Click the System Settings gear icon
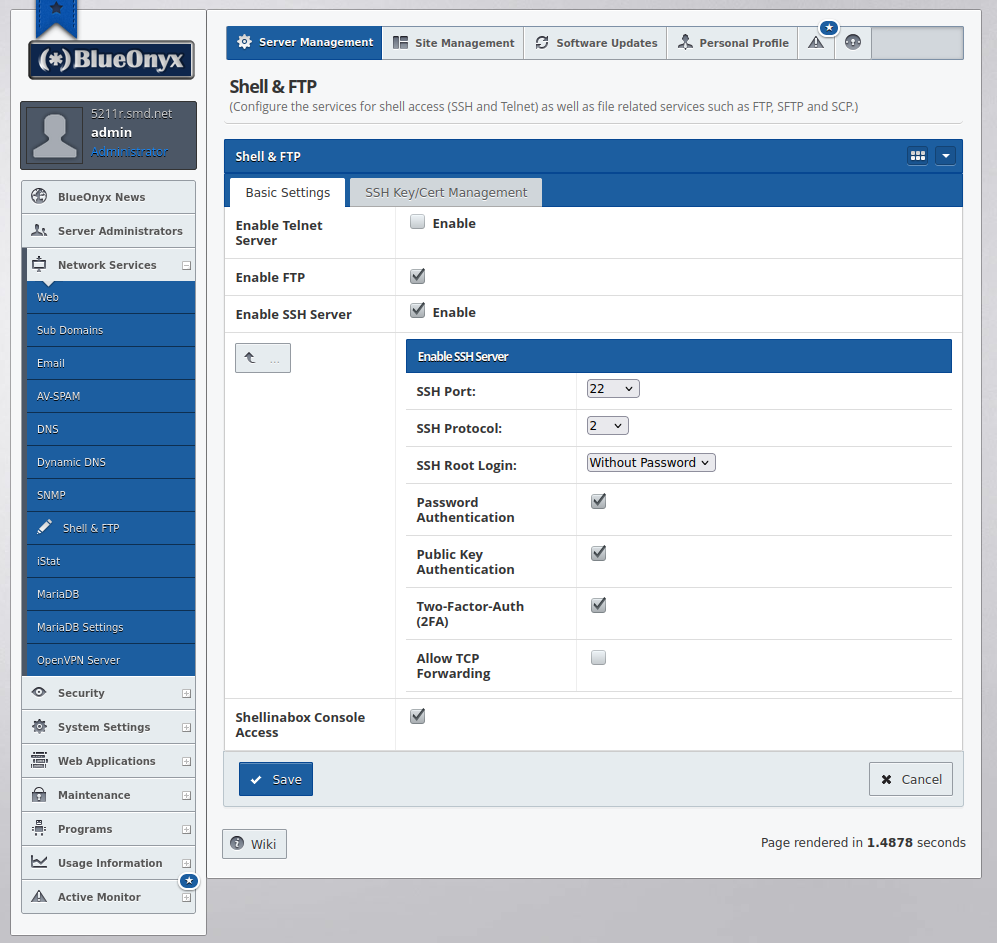The width and height of the screenshot is (997, 943). (39, 726)
